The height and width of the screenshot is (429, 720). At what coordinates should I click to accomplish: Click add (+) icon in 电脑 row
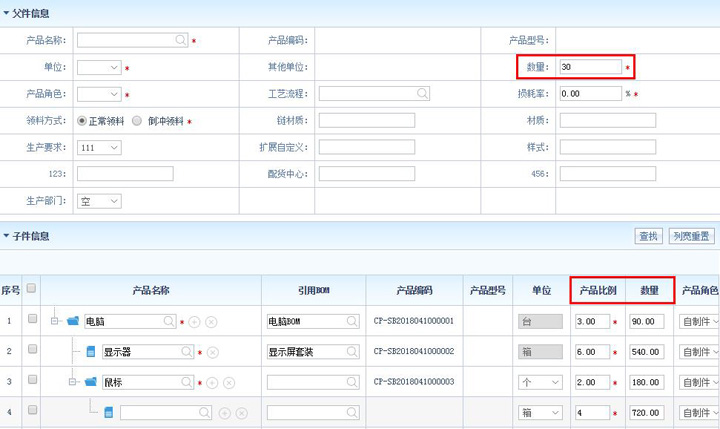pyautogui.click(x=195, y=322)
